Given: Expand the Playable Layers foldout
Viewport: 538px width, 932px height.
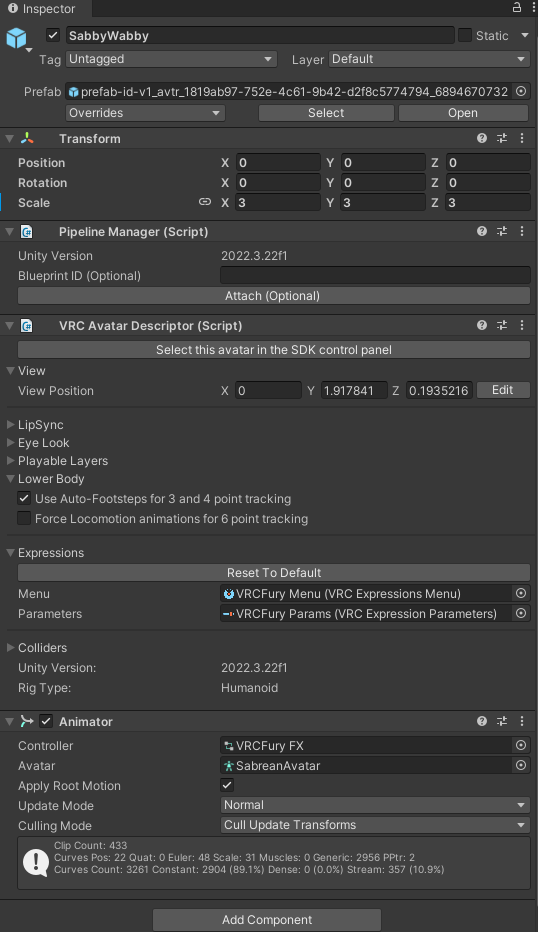Looking at the screenshot, I should 62,461.
